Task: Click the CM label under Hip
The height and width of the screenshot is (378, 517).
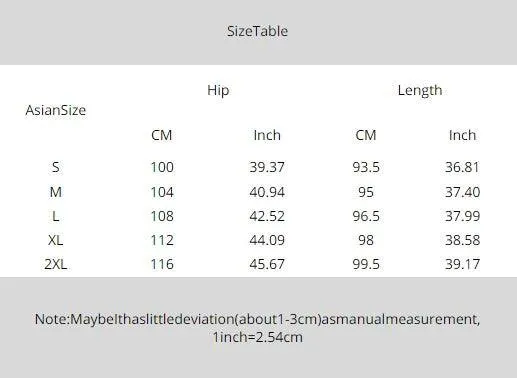Action: [162, 135]
